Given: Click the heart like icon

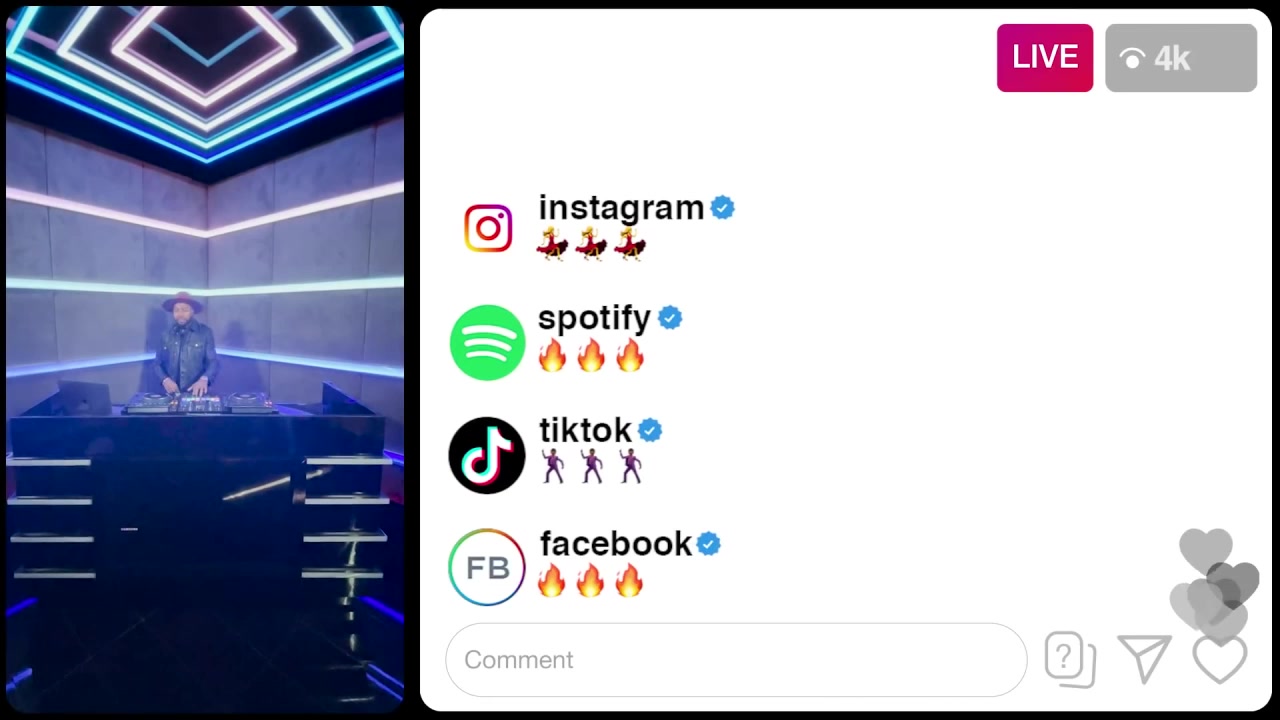Looking at the screenshot, I should pyautogui.click(x=1220, y=659).
